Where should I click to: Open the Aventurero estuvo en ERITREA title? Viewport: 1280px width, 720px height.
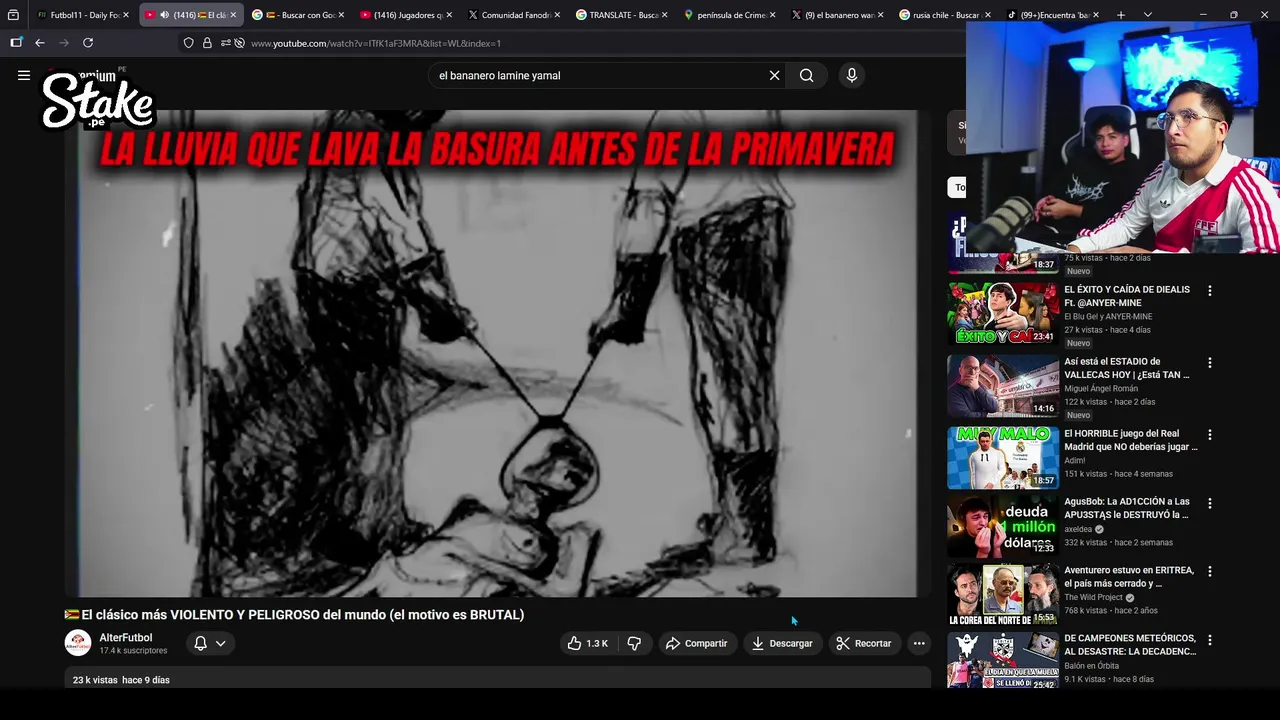(x=1129, y=576)
